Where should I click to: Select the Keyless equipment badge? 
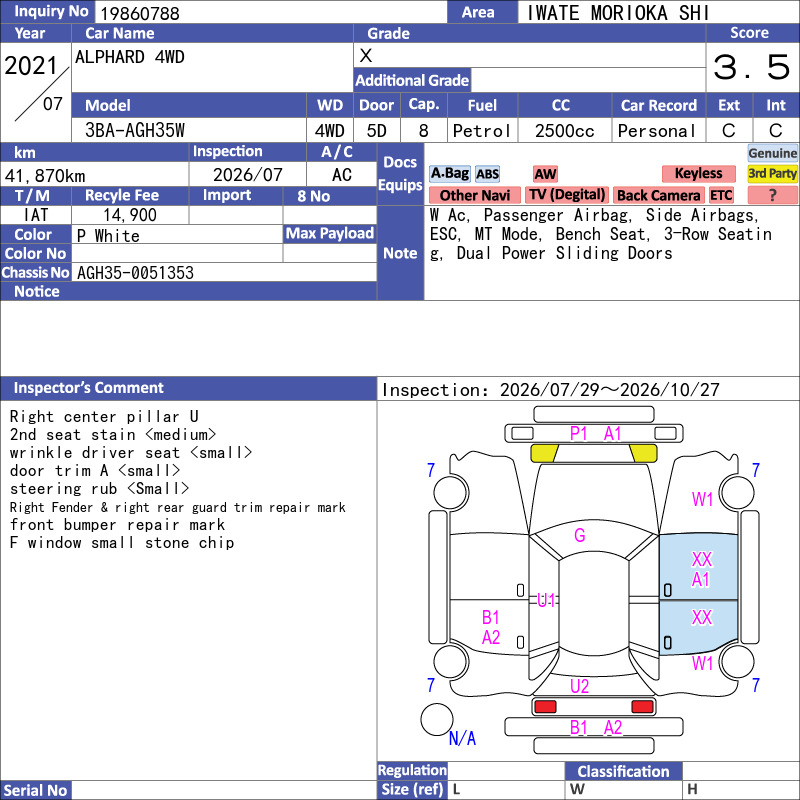click(698, 173)
